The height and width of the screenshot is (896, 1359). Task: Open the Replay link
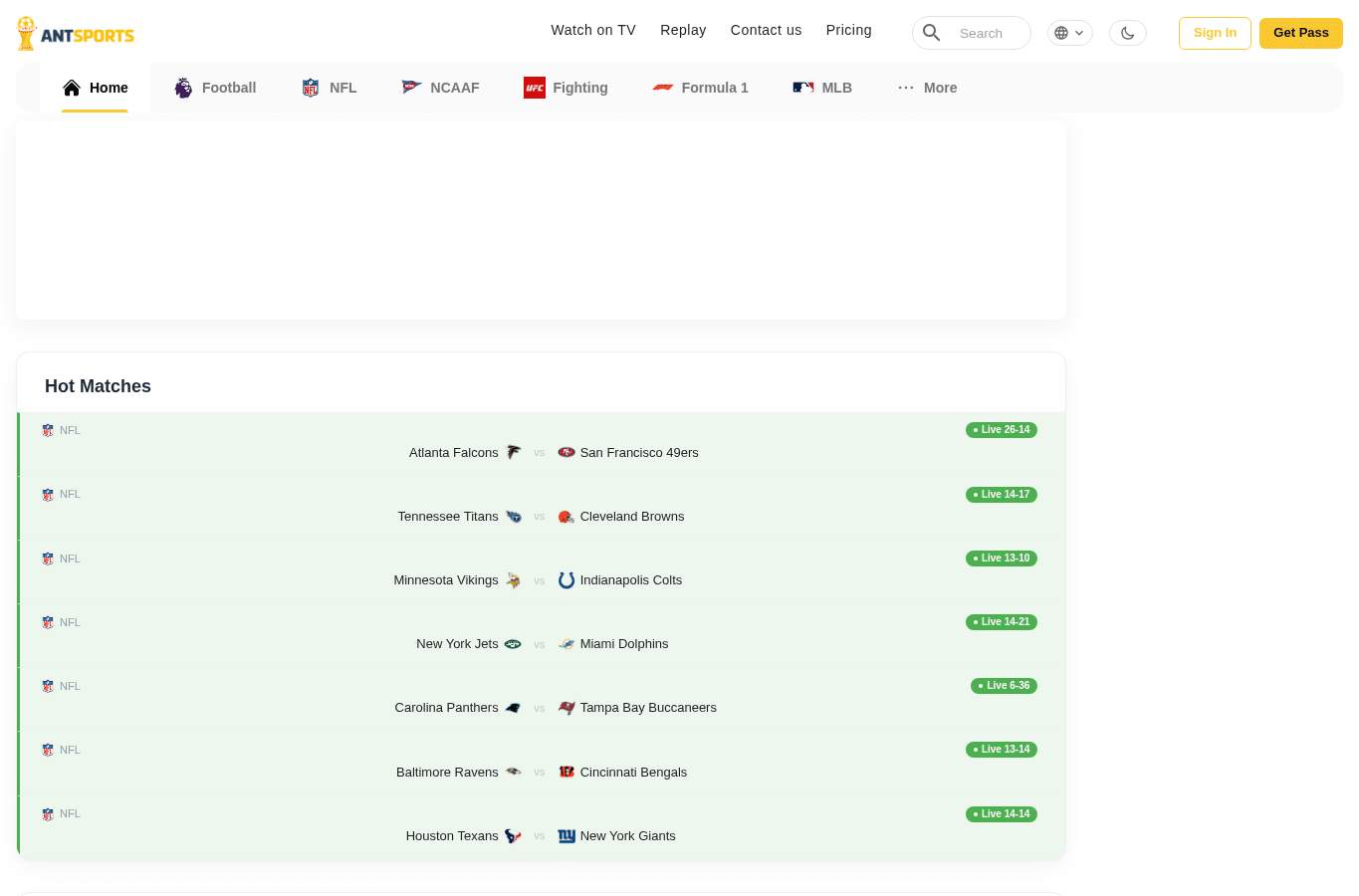(683, 30)
